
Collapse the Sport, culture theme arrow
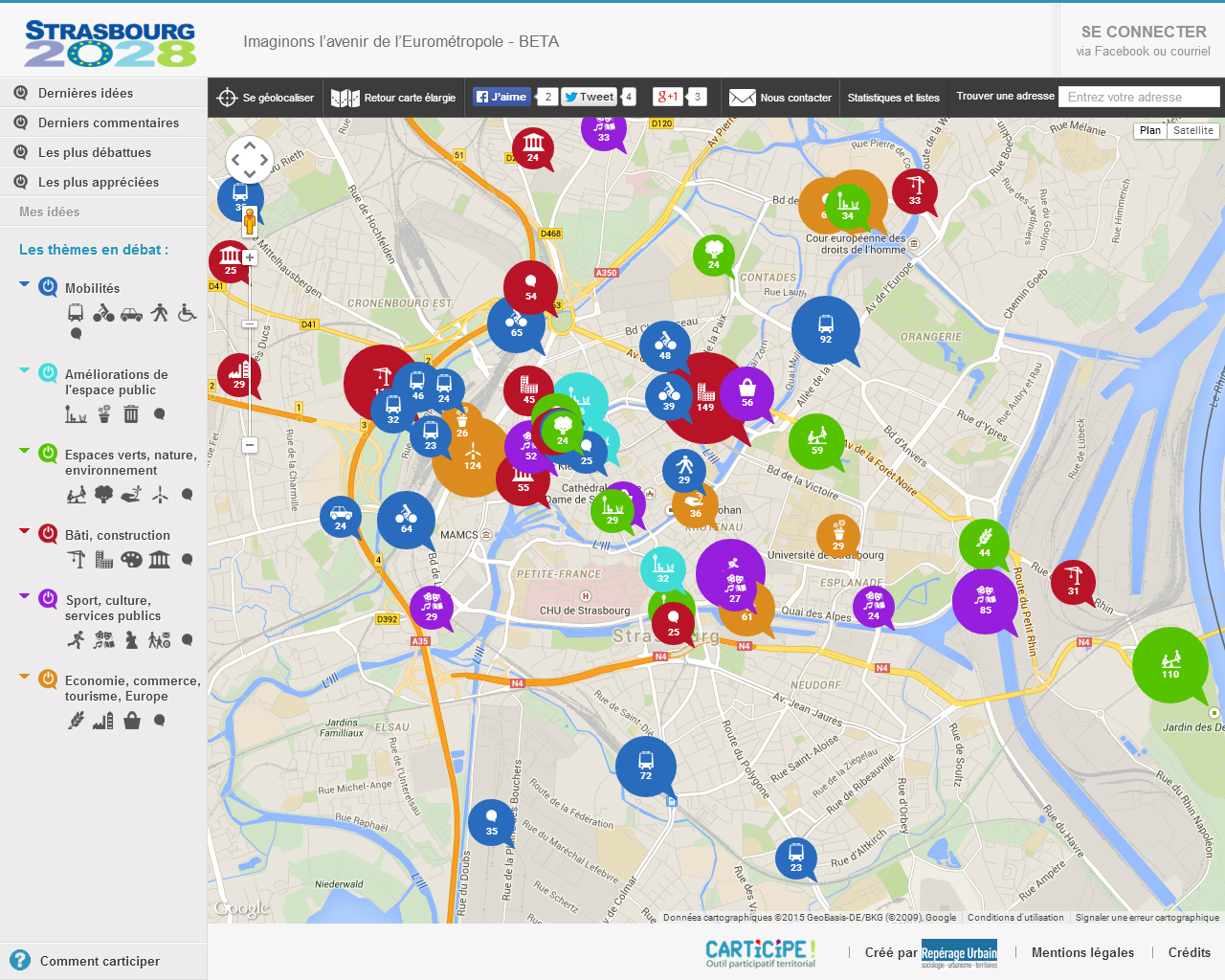pos(25,596)
